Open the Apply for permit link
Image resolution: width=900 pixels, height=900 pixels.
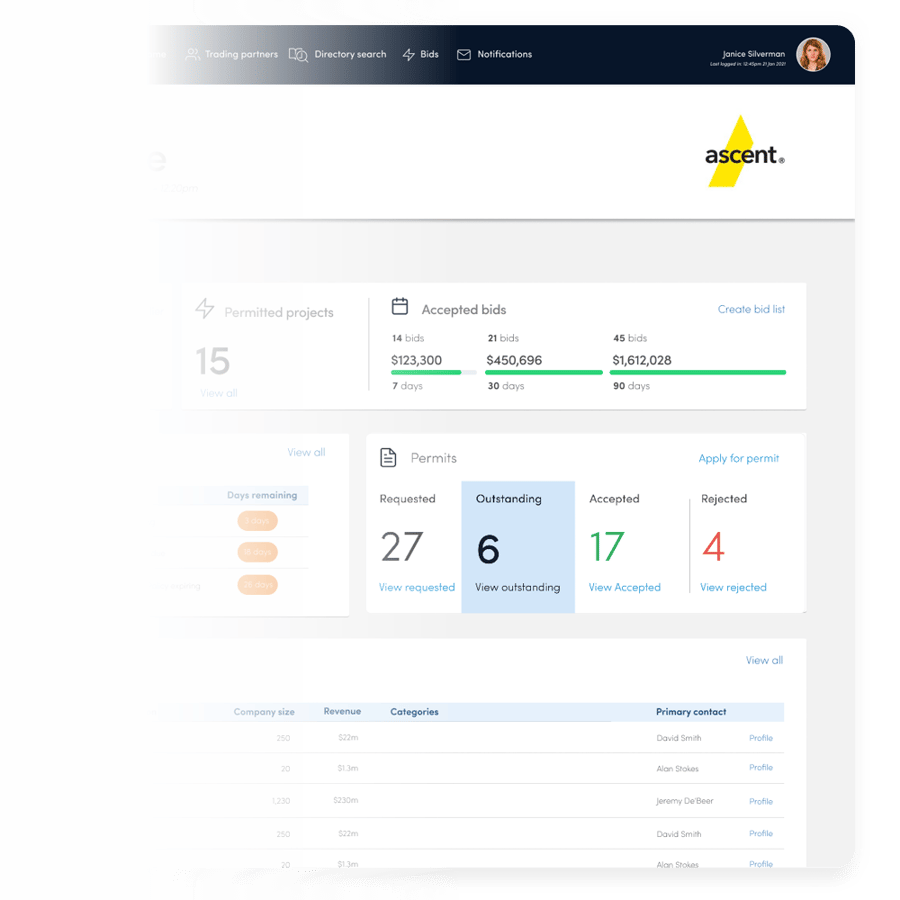[739, 458]
